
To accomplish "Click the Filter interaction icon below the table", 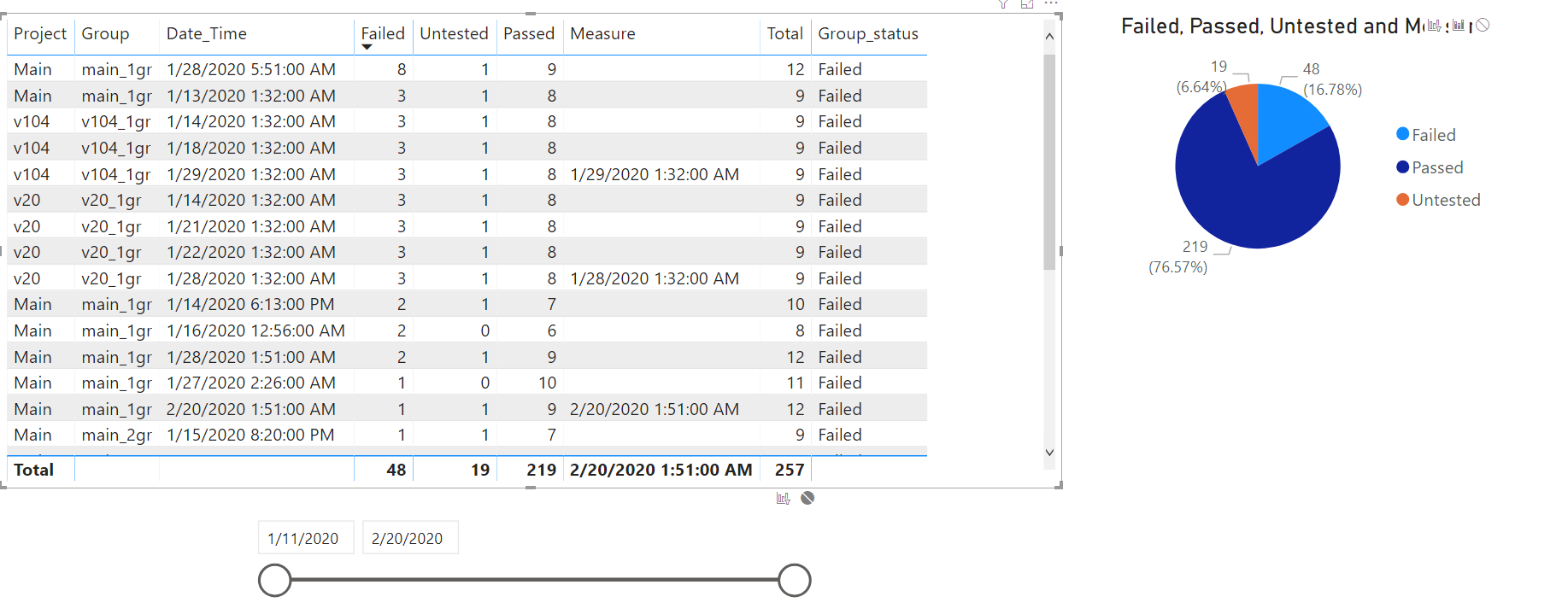I will tap(783, 498).
